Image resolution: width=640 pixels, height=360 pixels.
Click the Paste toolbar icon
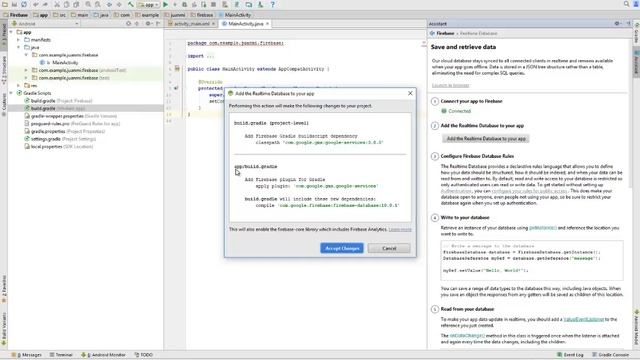76,4
